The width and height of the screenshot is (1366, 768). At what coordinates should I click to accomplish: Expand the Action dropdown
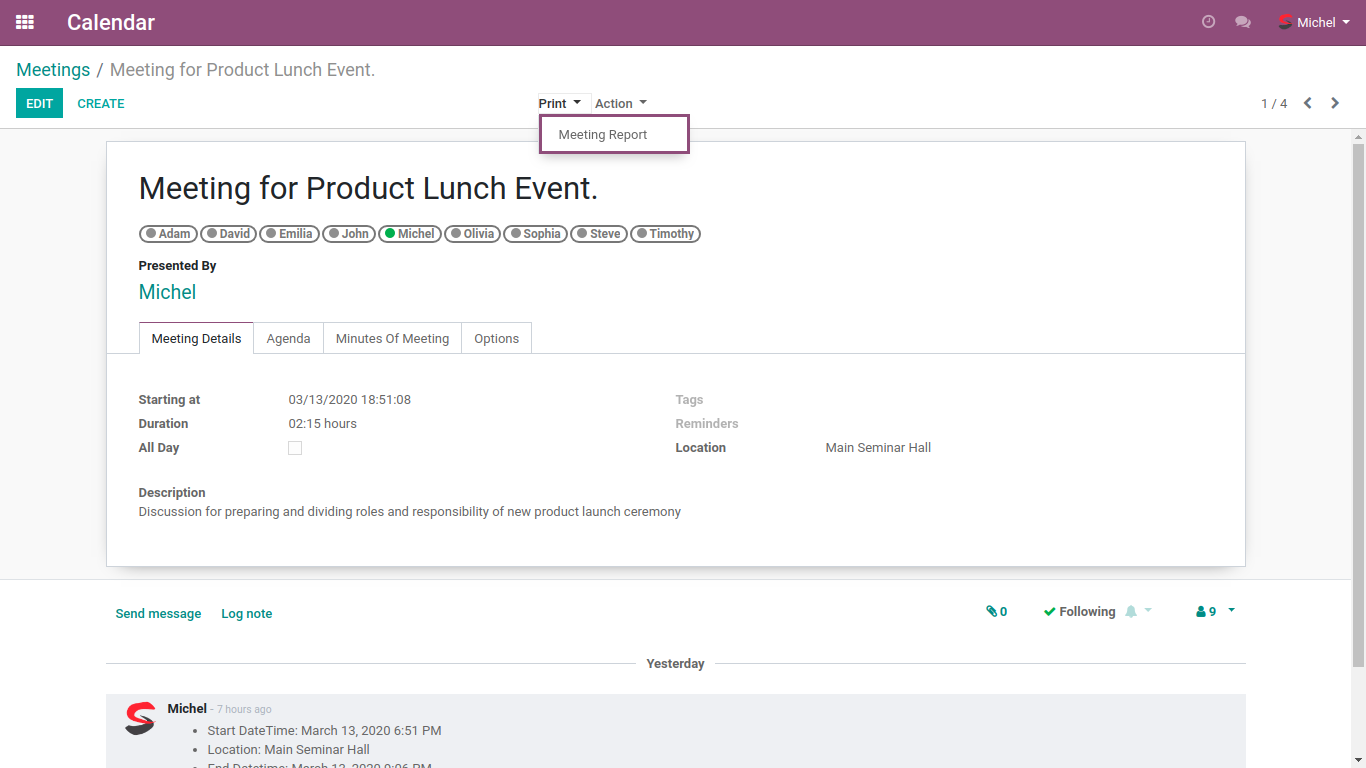click(620, 103)
